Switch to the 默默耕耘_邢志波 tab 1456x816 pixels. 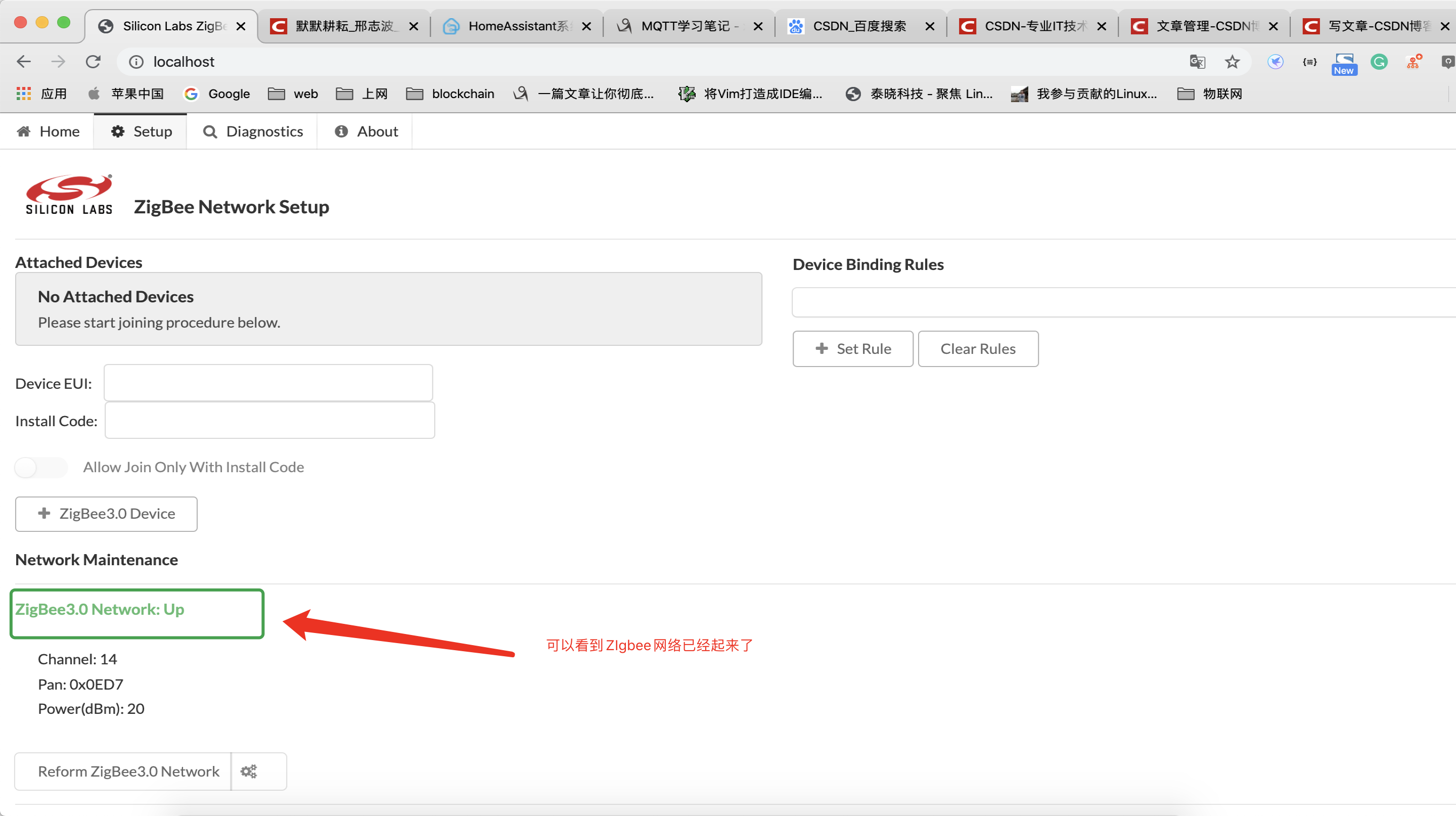click(344, 26)
